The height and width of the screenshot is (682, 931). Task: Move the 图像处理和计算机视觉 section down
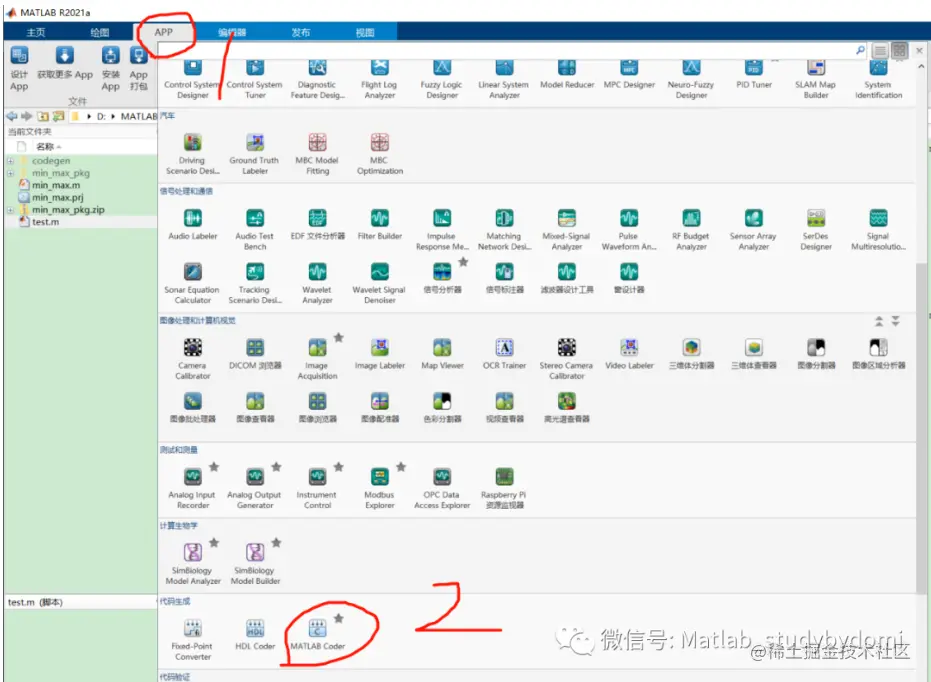coord(895,321)
